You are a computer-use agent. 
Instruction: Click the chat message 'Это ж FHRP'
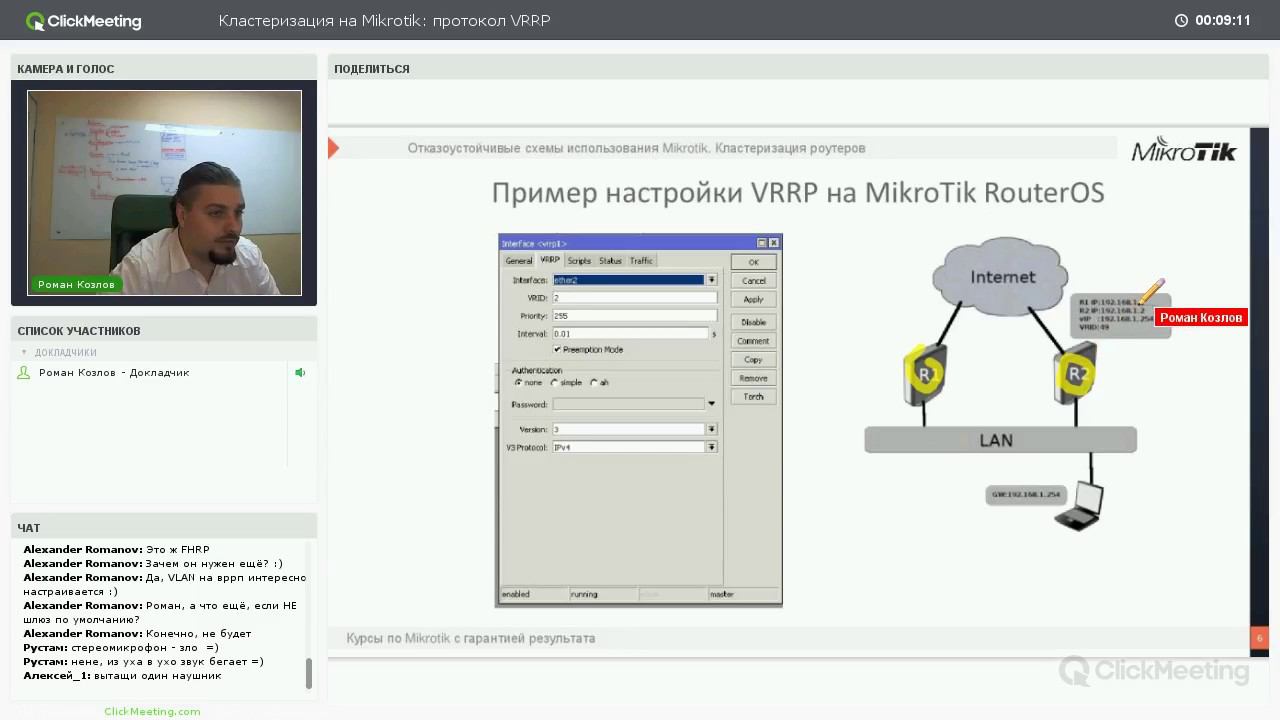(x=178, y=550)
